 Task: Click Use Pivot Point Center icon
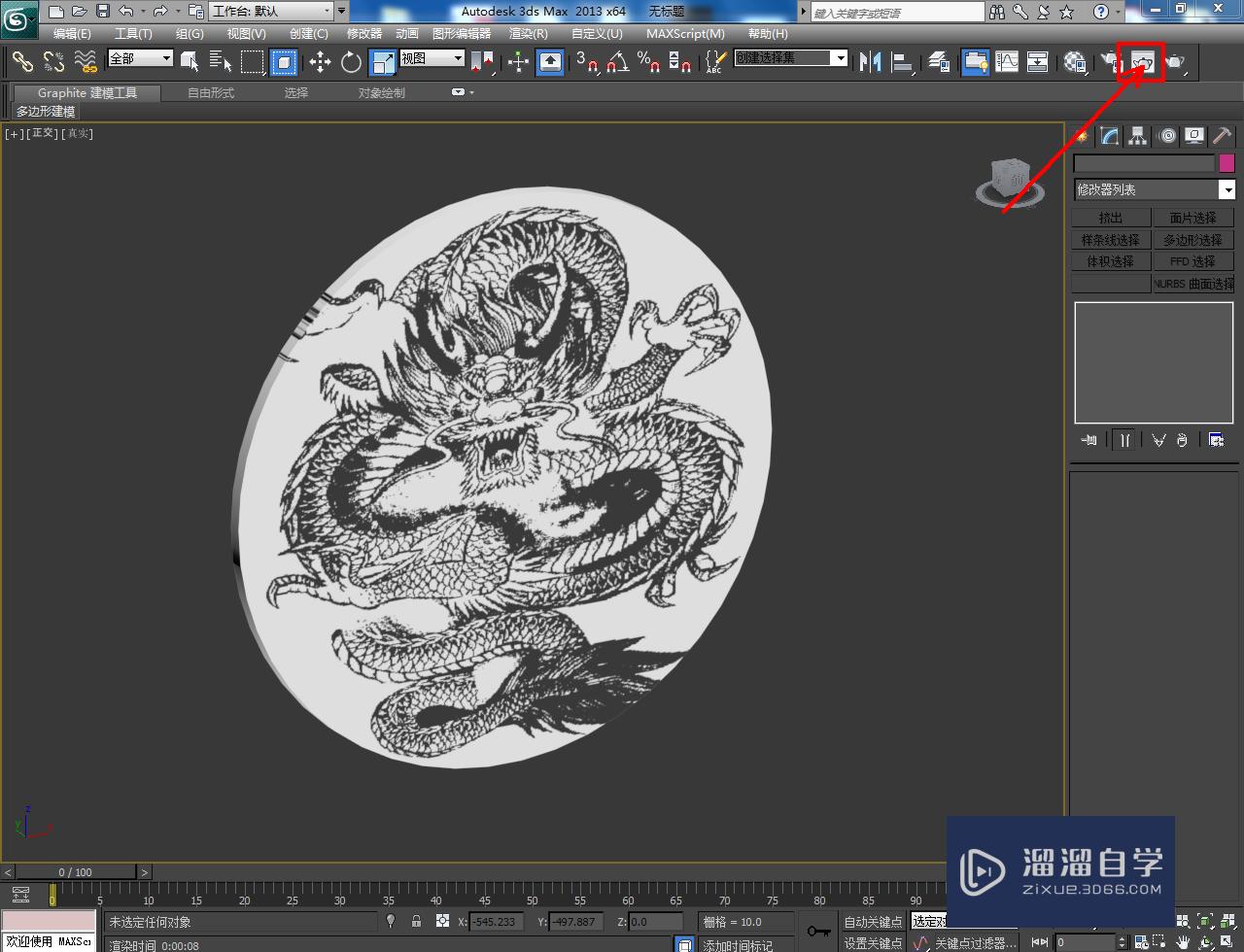483,62
